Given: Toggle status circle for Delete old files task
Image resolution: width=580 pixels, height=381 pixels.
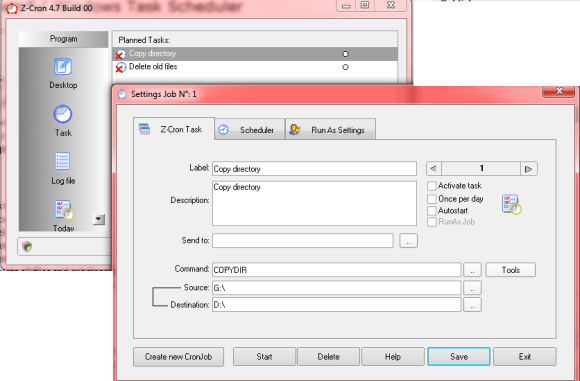Looking at the screenshot, I should (x=345, y=67).
